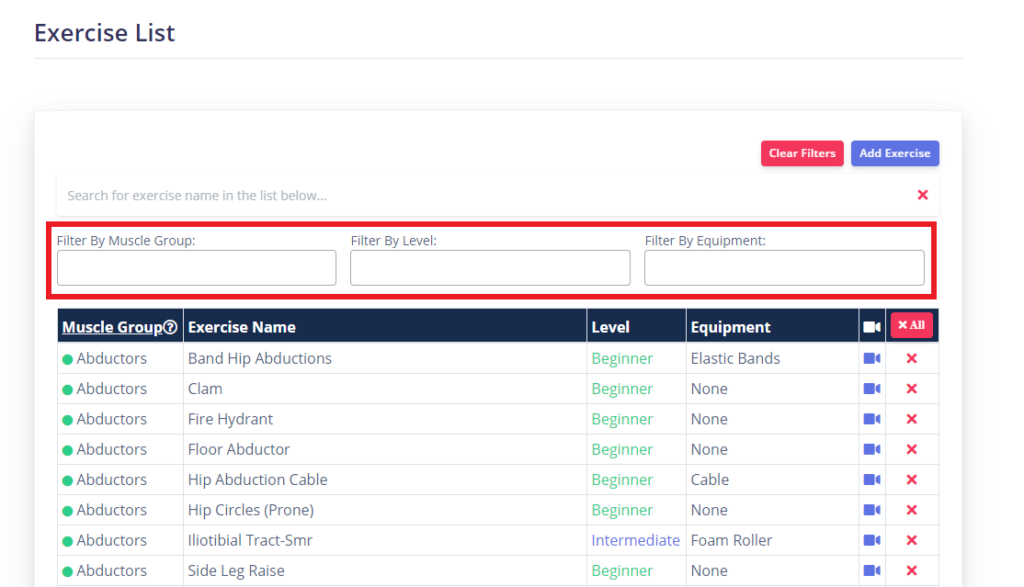The width and height of the screenshot is (1024, 587).
Task: Click the Clear Filters button
Action: point(802,153)
